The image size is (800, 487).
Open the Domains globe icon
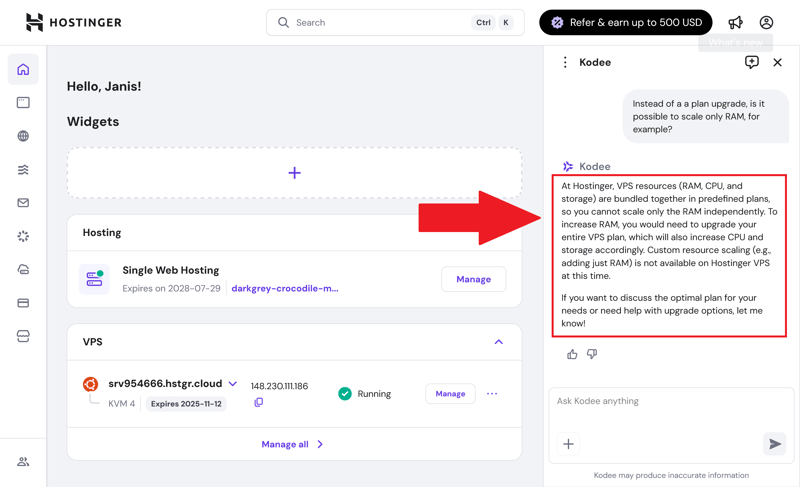pos(23,136)
